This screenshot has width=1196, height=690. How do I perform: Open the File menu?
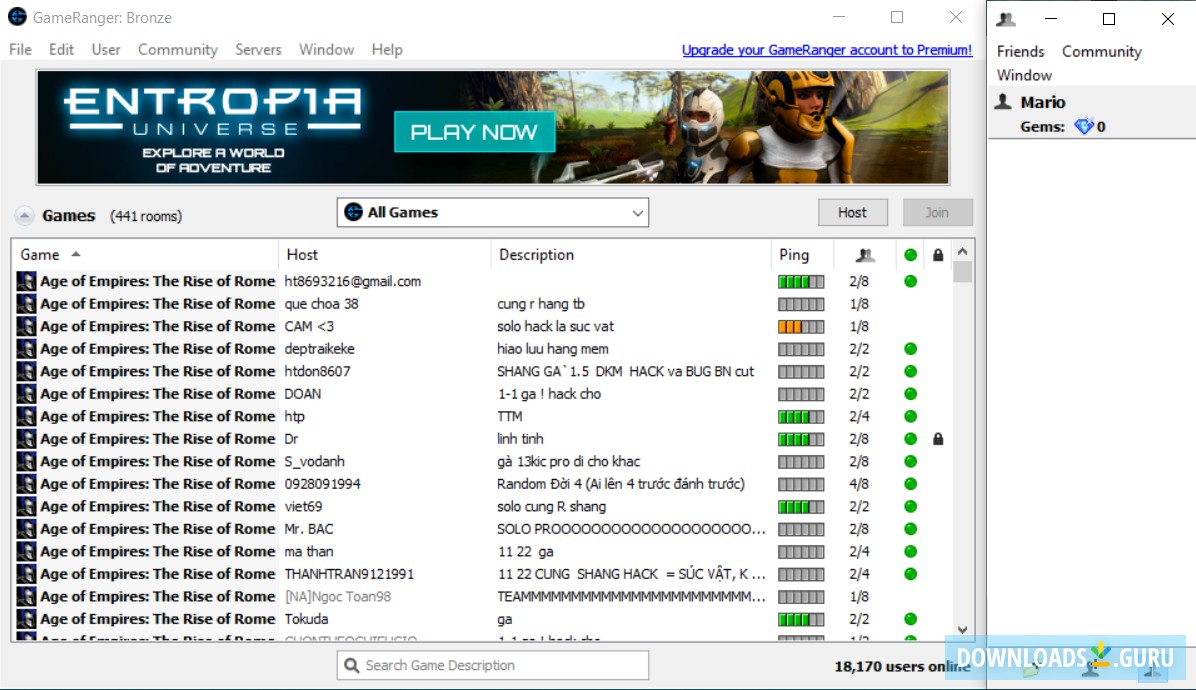21,50
